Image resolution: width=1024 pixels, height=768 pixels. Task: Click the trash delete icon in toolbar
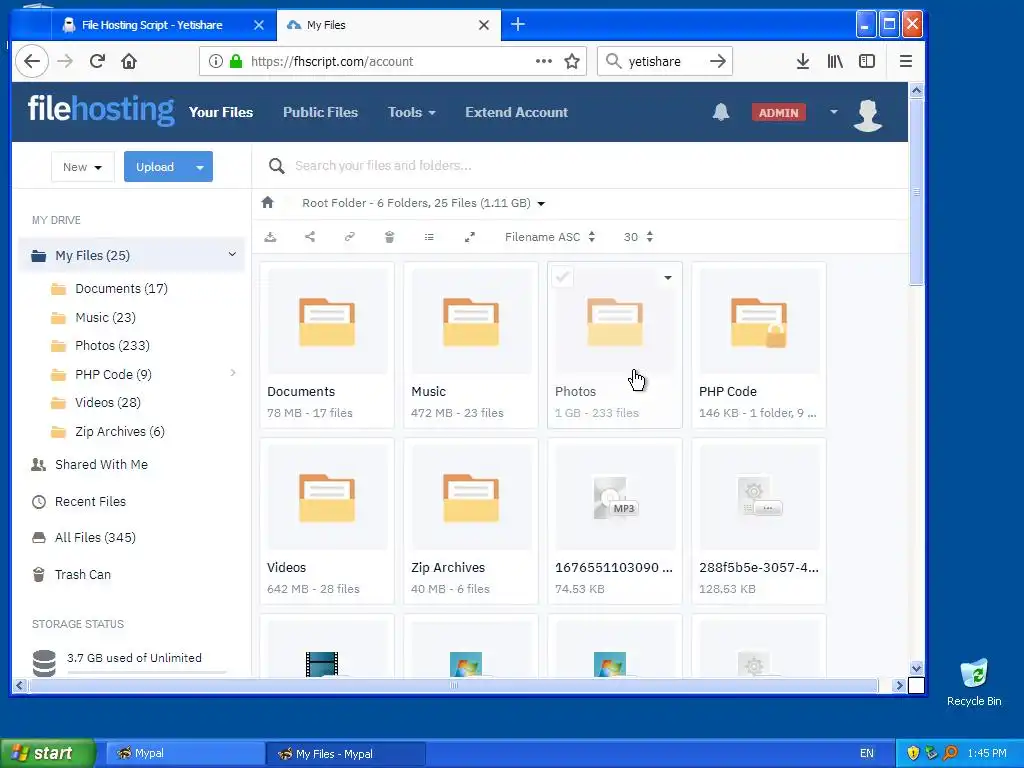pyautogui.click(x=389, y=237)
